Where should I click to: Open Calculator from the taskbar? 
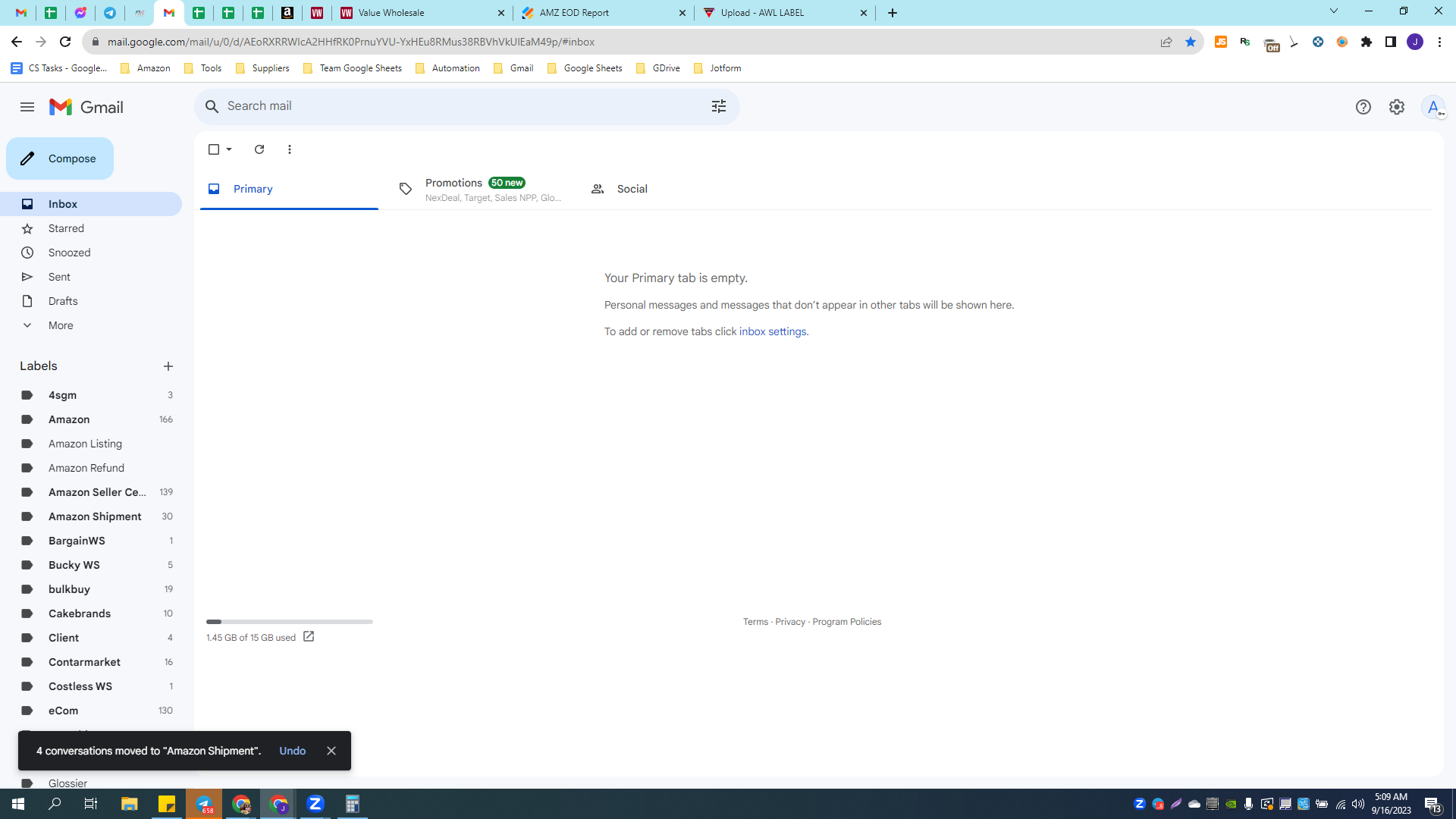353,804
